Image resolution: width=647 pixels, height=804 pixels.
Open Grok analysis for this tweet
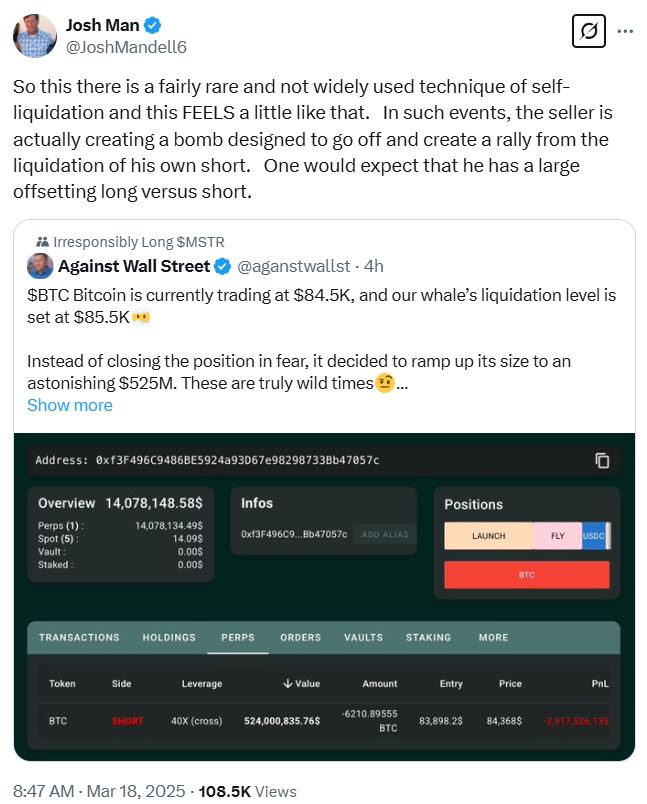coord(590,31)
